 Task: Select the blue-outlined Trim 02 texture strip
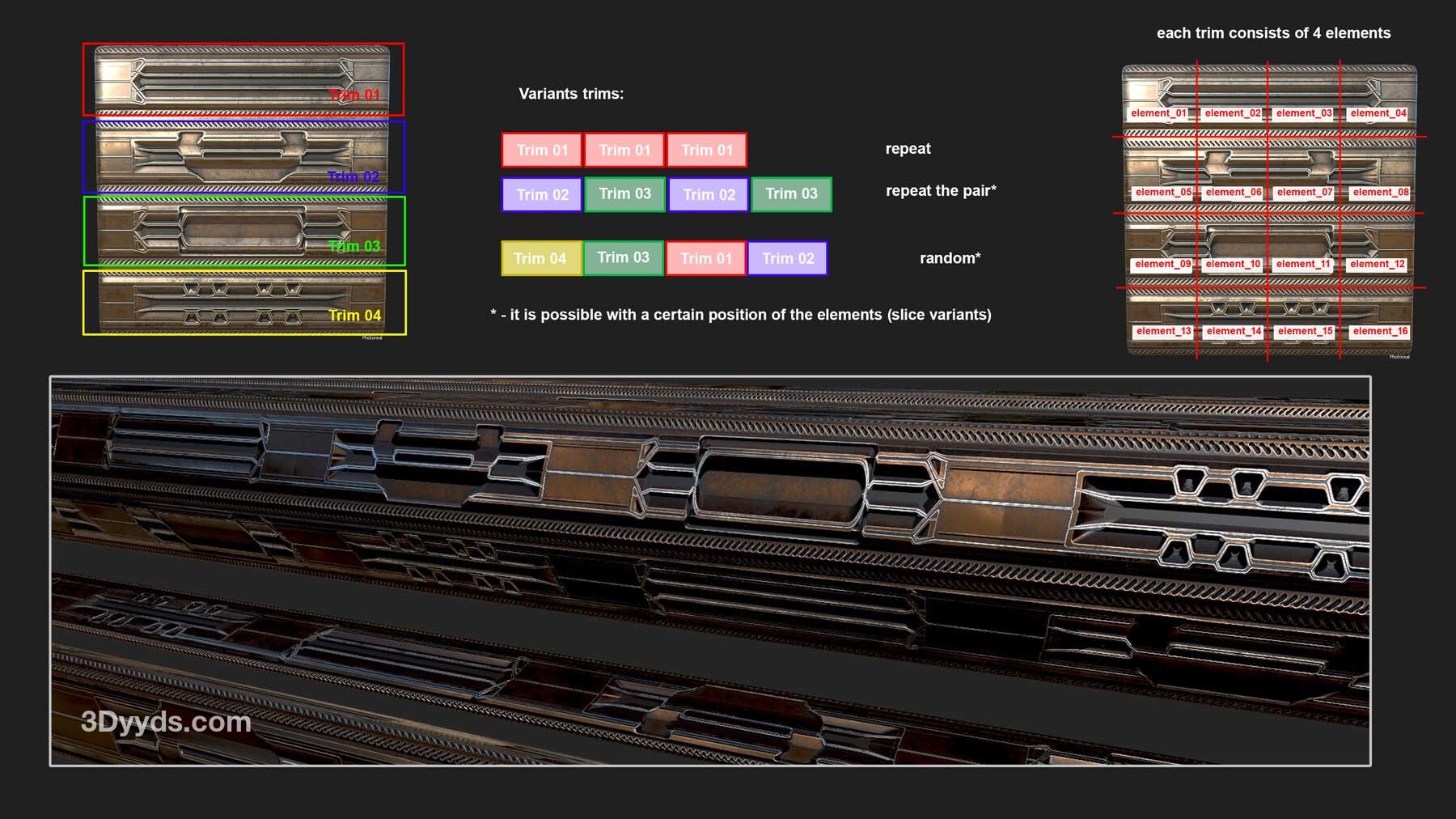pyautogui.click(x=243, y=156)
